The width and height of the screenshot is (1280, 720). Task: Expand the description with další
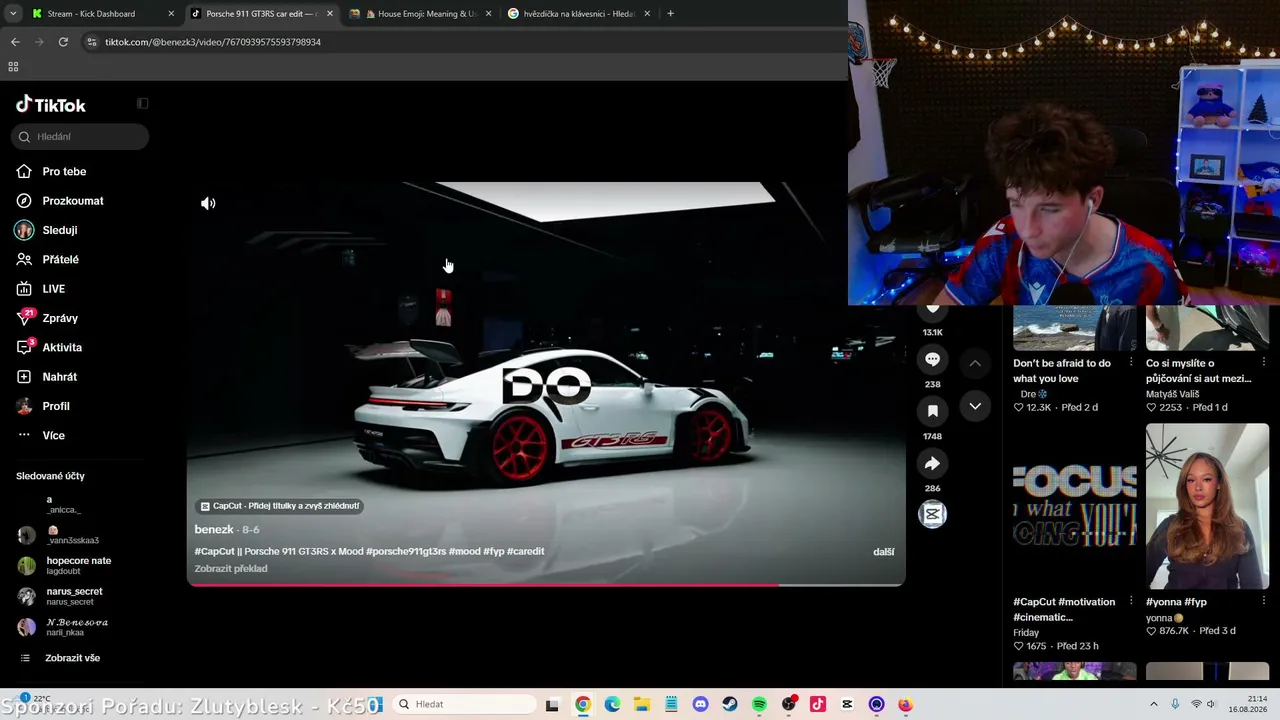pos(884,552)
